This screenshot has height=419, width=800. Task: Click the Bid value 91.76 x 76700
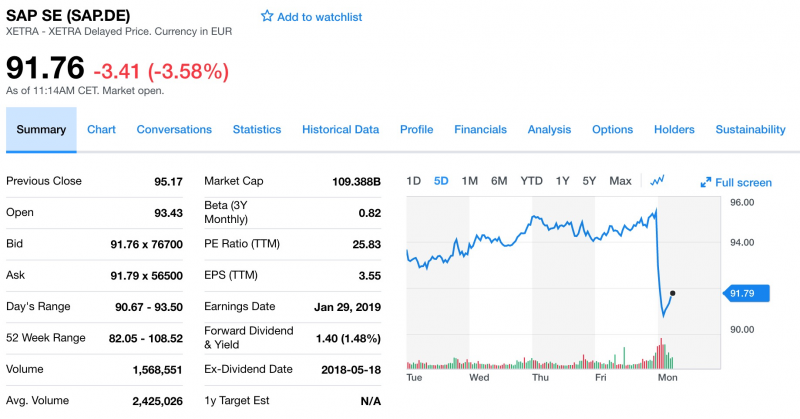146,244
